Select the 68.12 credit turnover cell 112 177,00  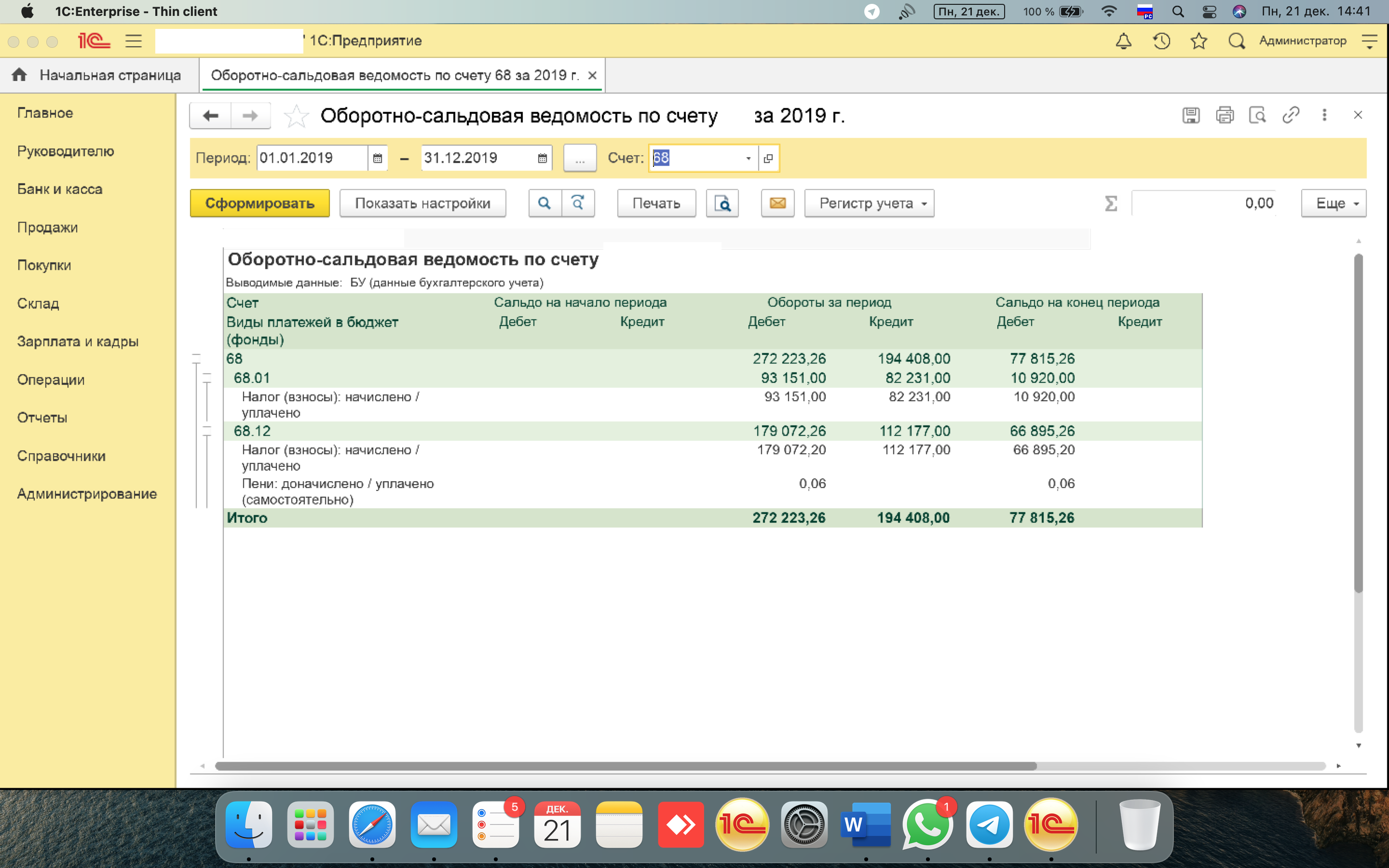(915, 431)
